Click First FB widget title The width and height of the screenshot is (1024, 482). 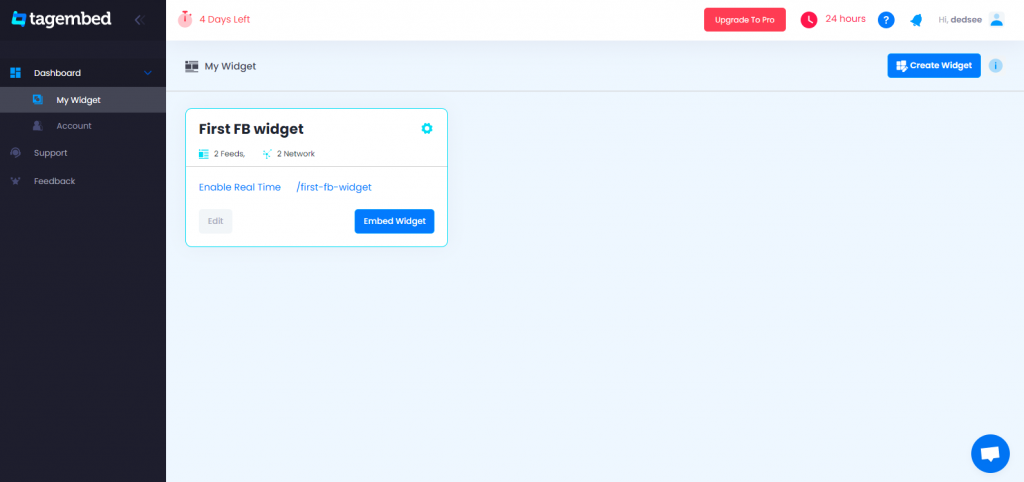point(251,129)
